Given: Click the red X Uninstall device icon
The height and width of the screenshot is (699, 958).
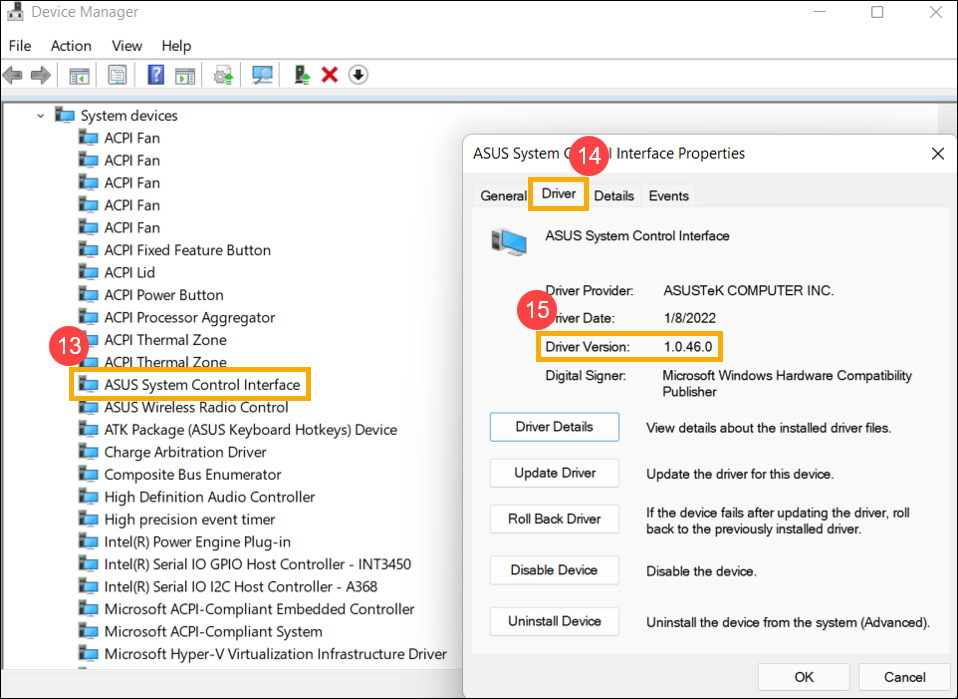Looking at the screenshot, I should [x=329, y=75].
